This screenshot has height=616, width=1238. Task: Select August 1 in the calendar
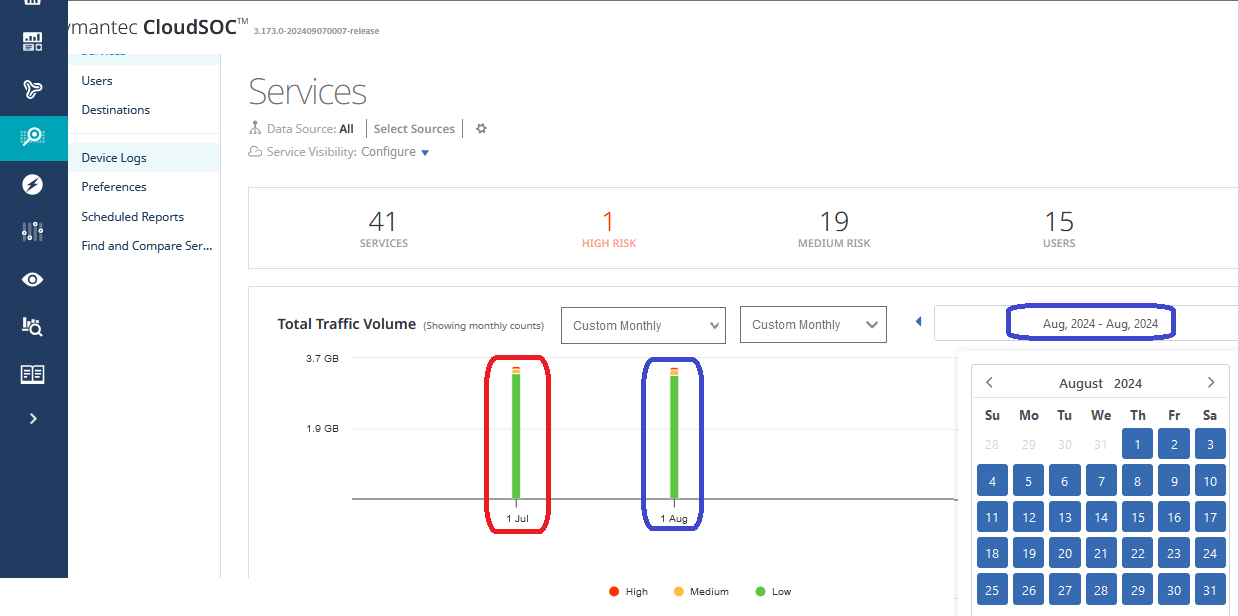[x=1138, y=444]
